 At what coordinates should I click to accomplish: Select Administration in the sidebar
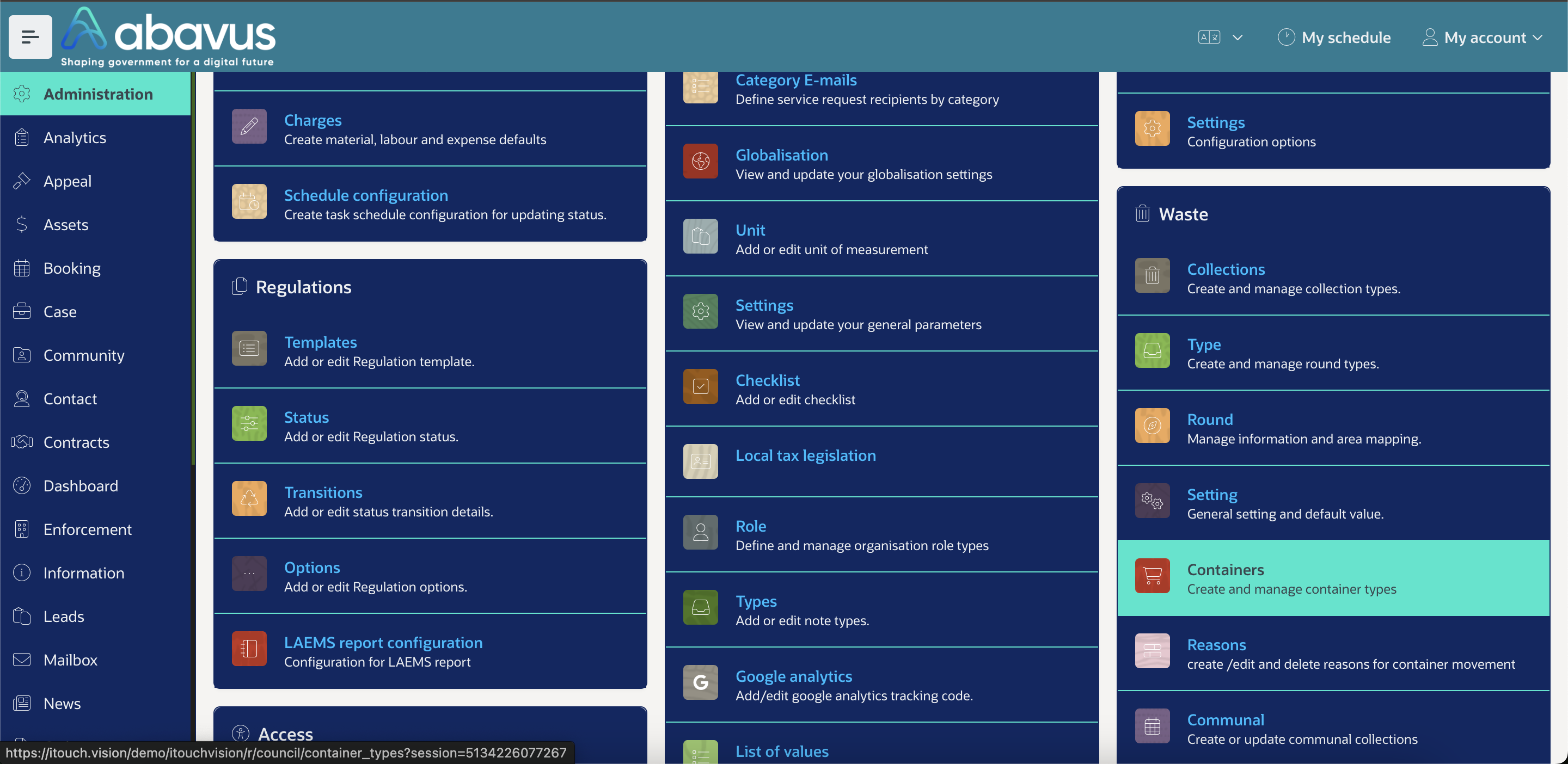click(x=95, y=94)
